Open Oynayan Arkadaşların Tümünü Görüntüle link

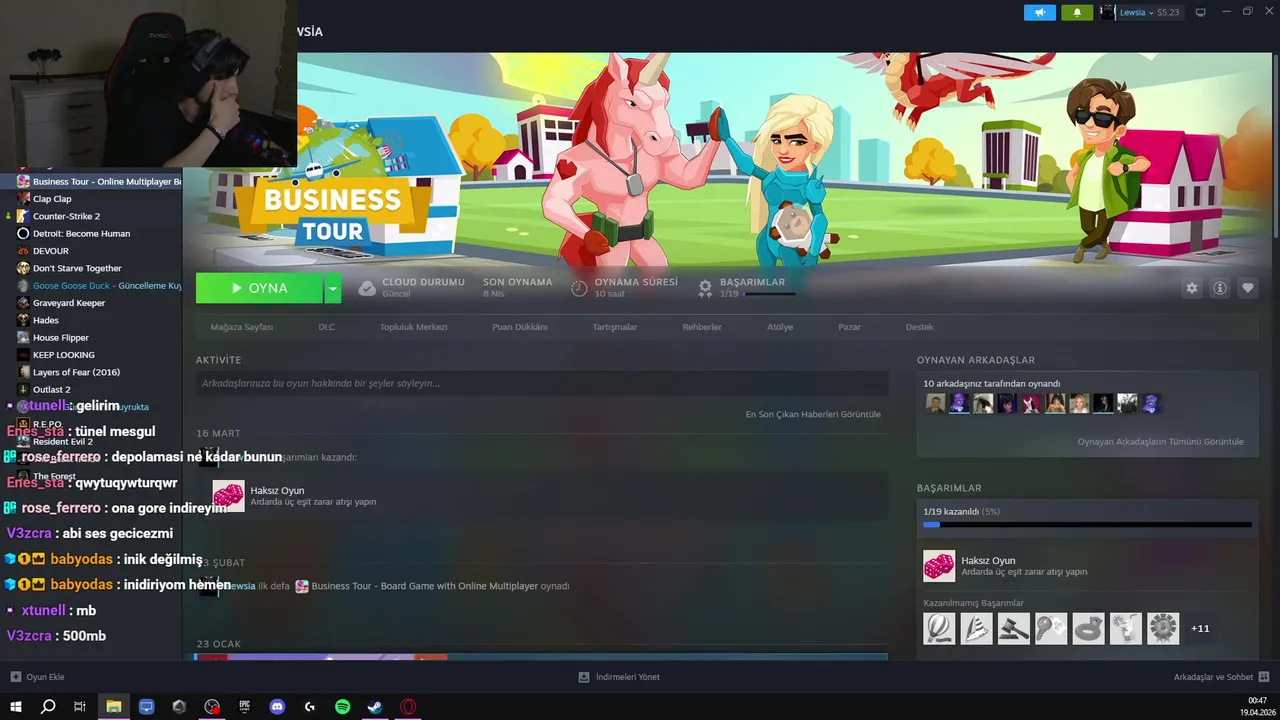(x=1161, y=442)
